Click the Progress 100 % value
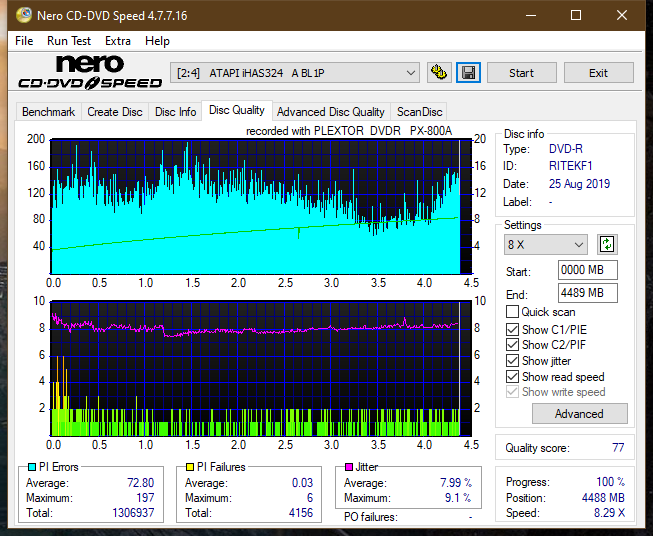653x536 pixels. coord(611,482)
